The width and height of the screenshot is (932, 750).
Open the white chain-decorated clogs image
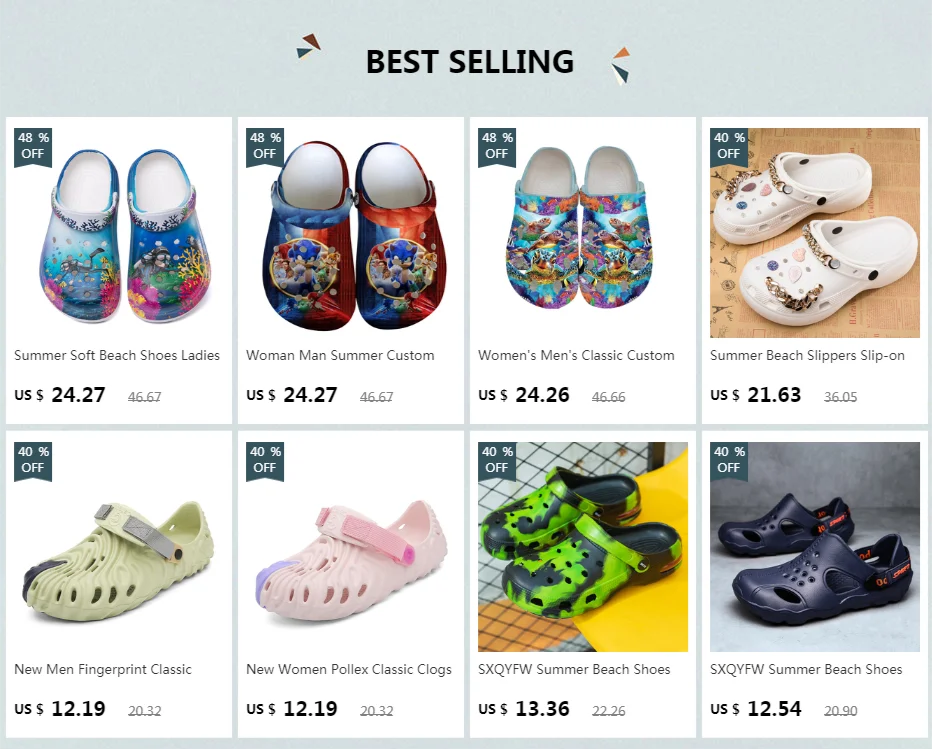[815, 232]
